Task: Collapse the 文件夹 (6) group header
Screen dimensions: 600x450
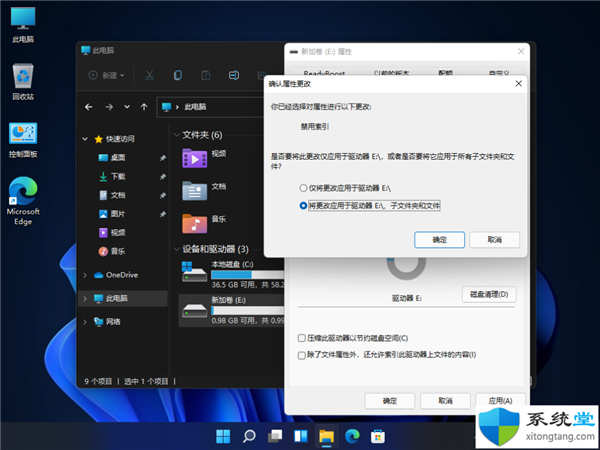Action: coord(177,135)
